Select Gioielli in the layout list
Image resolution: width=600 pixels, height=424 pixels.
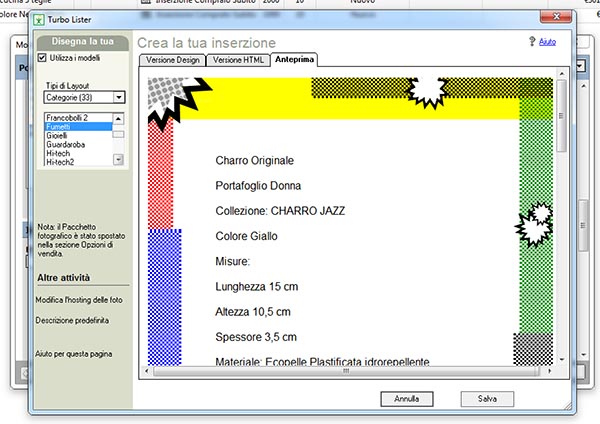tap(78, 135)
